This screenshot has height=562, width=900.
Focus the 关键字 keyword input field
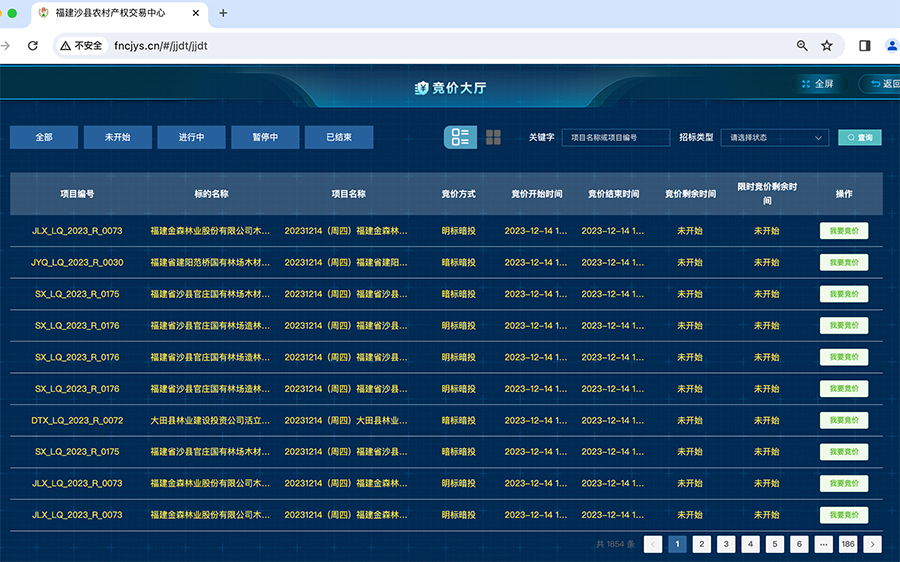(x=615, y=137)
